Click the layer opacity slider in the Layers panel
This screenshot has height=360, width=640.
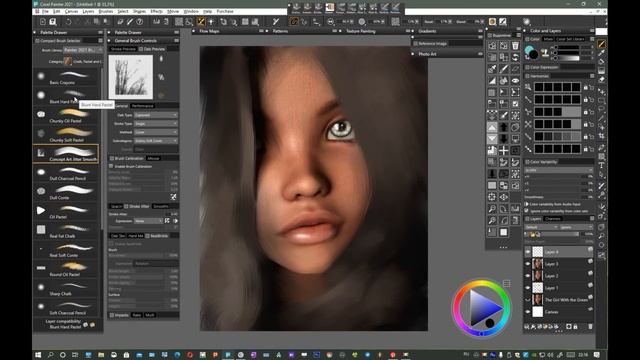point(559,234)
